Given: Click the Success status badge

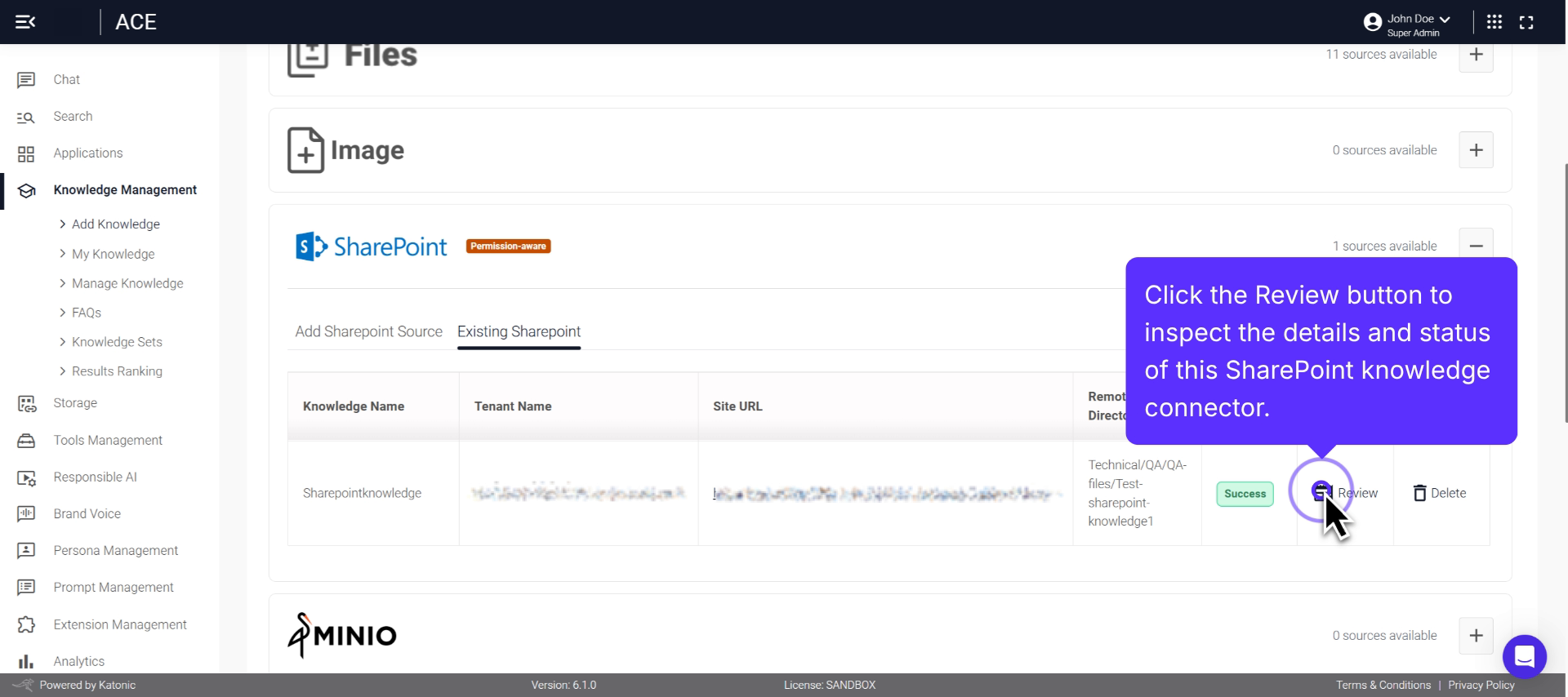Looking at the screenshot, I should (x=1245, y=494).
